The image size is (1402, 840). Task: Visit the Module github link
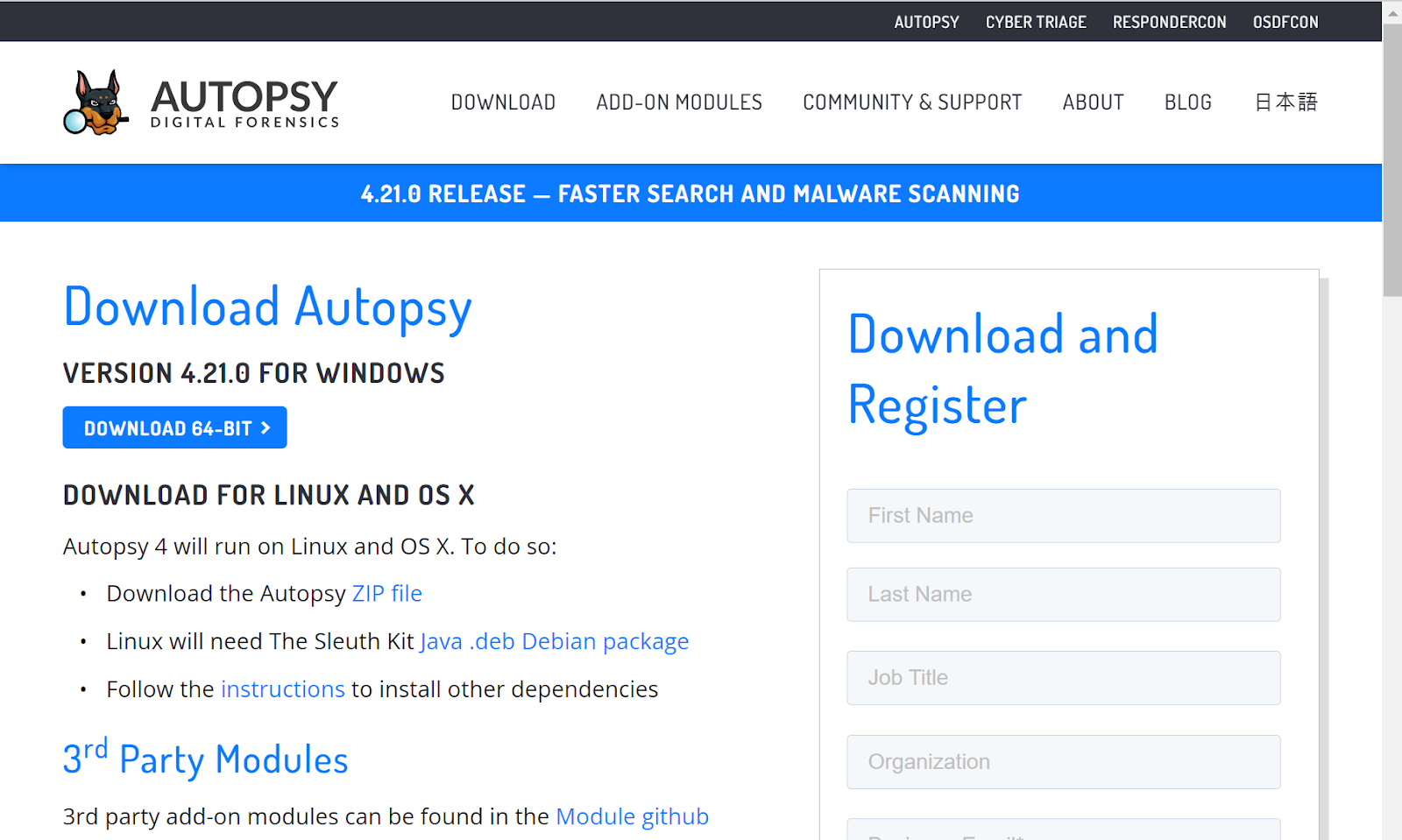[x=632, y=816]
